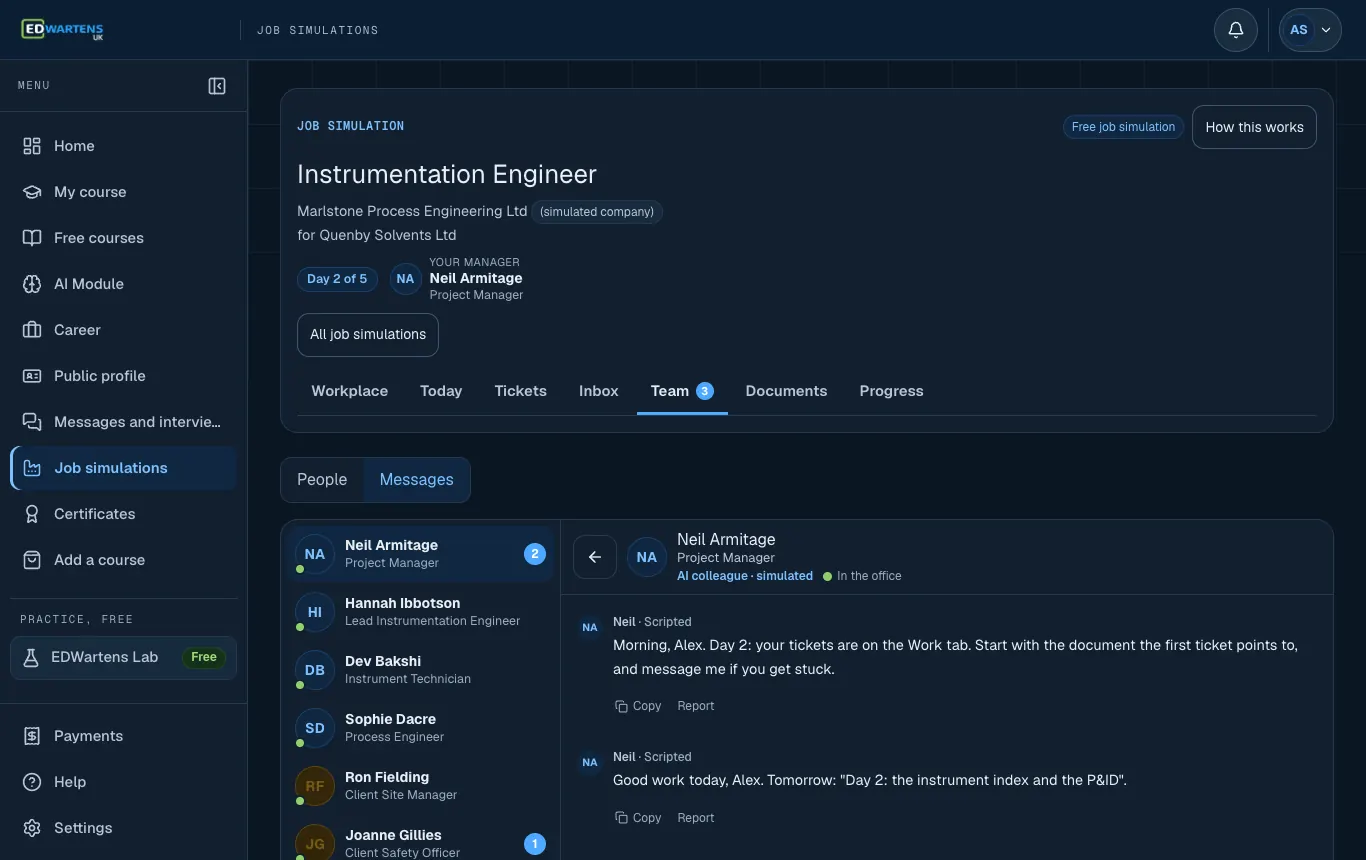The width and height of the screenshot is (1366, 860).
Task: Click the EDWartens UK logo
Action: [x=62, y=30]
